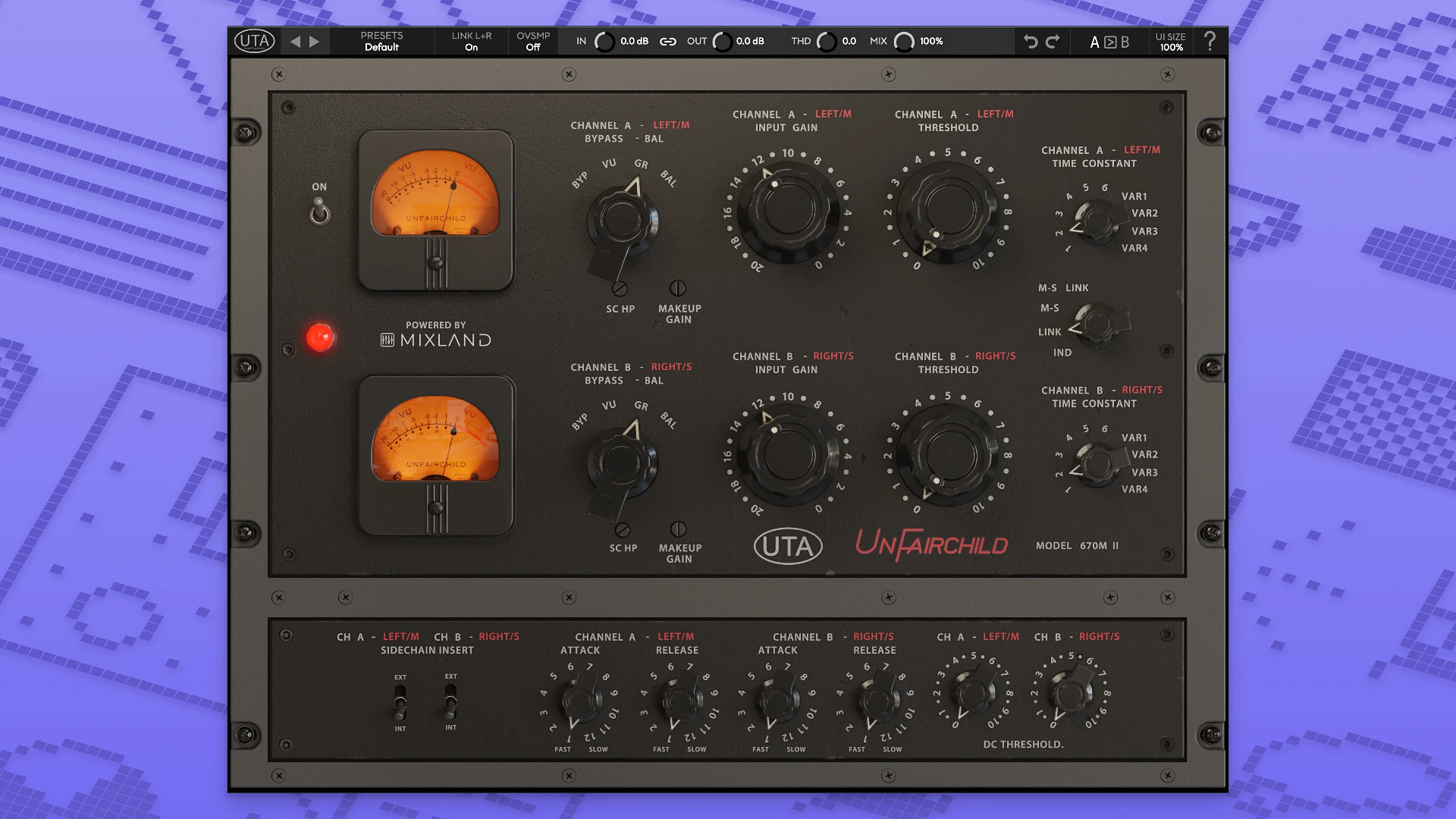Viewport: 1456px width, 819px height.
Task: Click the Channel B MAKEUP GAIN screw control
Action: tap(677, 529)
